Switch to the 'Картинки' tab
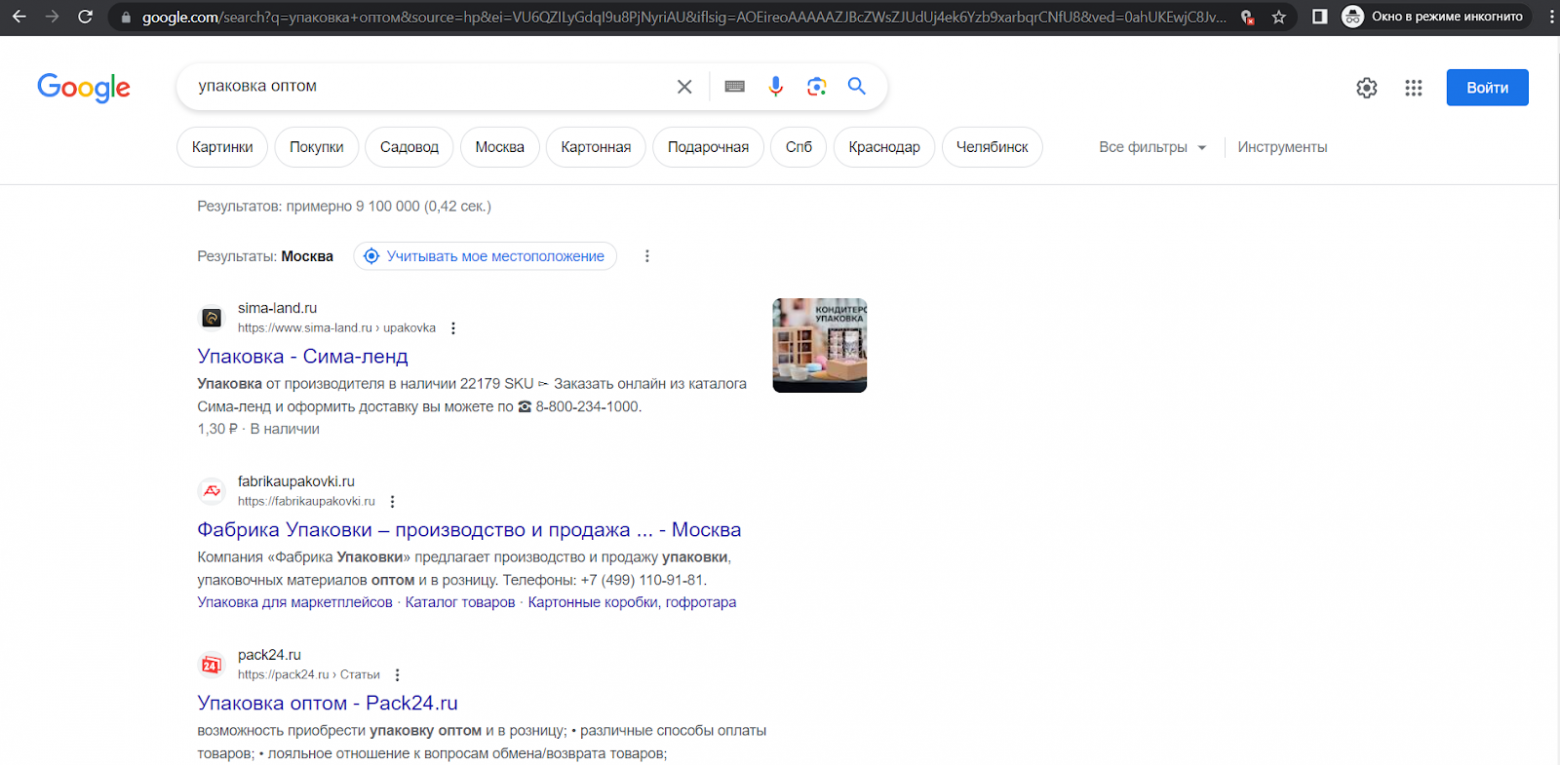This screenshot has height=765, width=1560. pos(221,146)
